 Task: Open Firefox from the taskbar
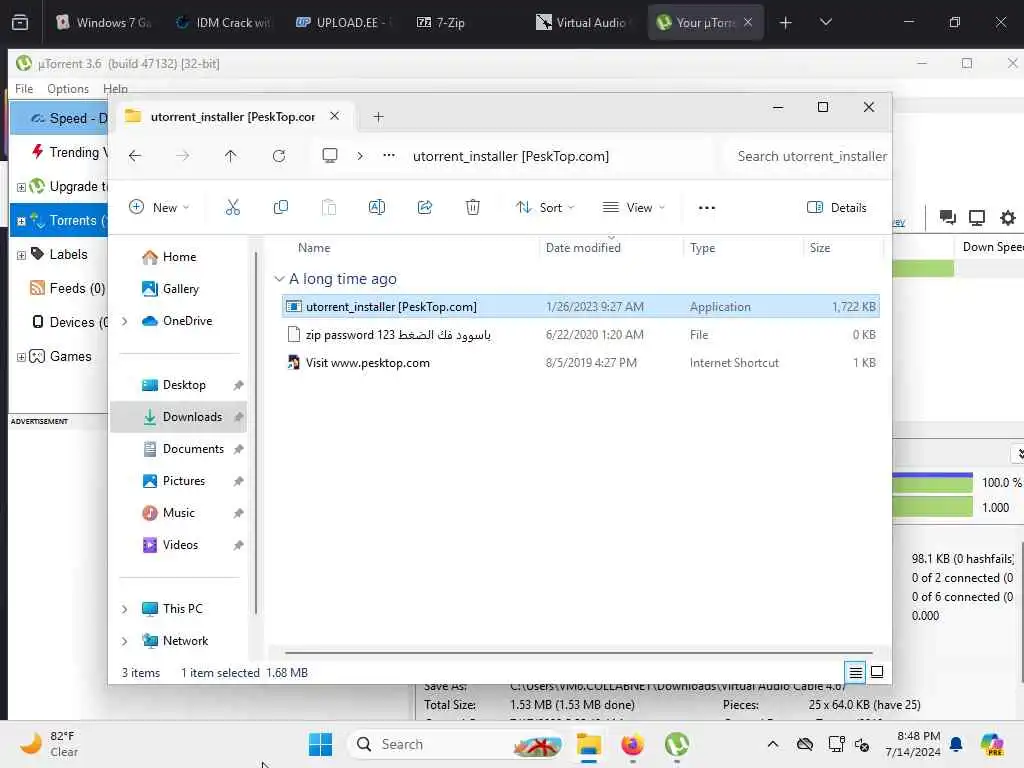(632, 744)
